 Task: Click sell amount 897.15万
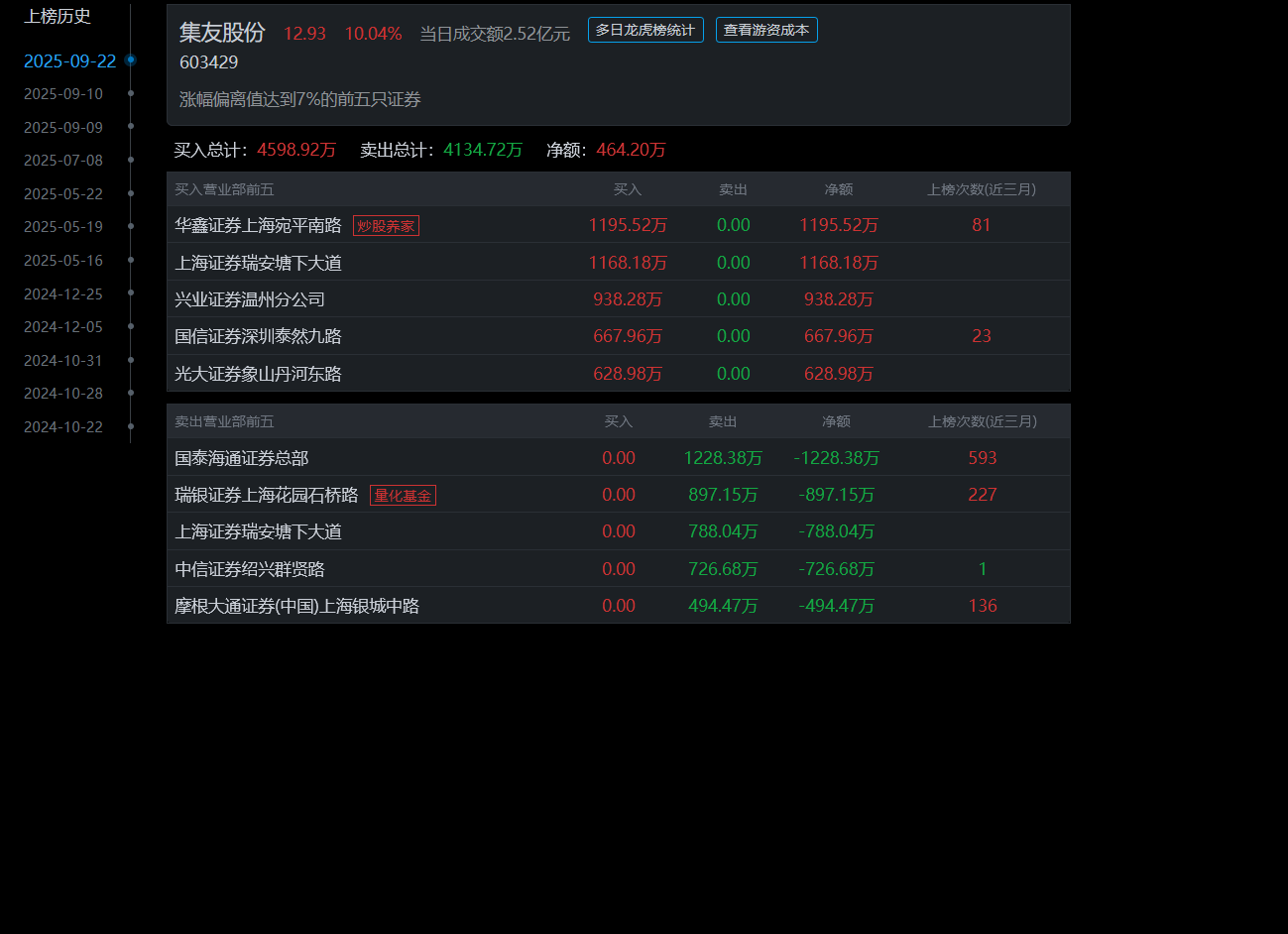click(x=723, y=495)
